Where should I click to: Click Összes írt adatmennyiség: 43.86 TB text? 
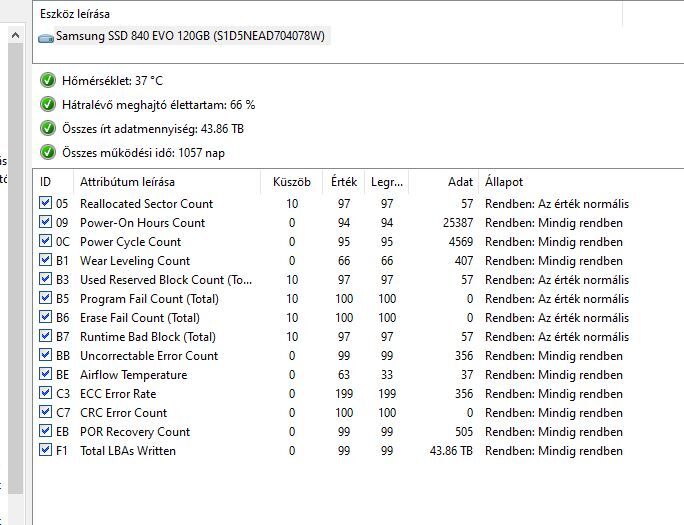153,129
